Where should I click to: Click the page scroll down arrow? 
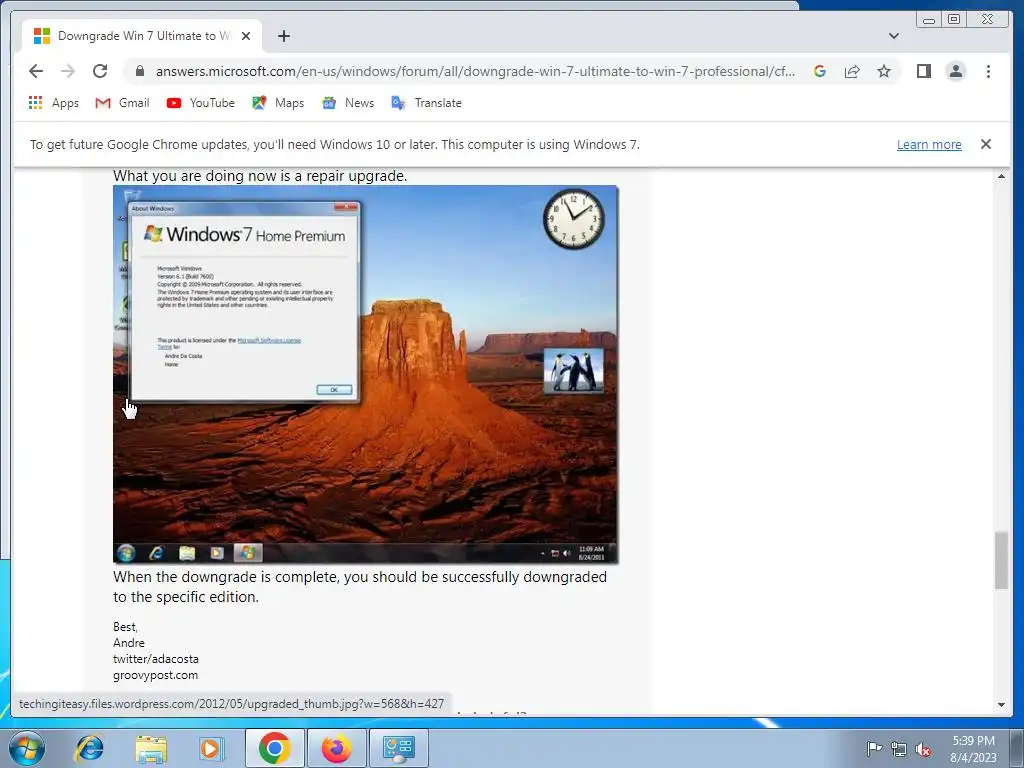coord(1001,705)
